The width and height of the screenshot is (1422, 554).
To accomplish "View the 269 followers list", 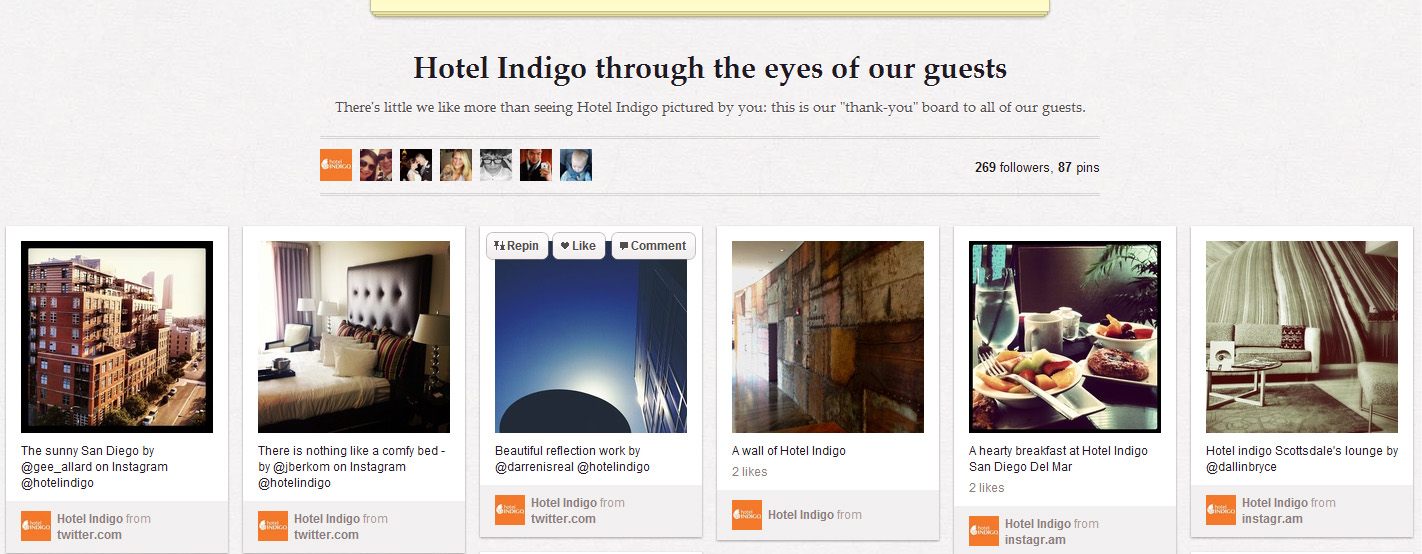I will coord(1012,168).
